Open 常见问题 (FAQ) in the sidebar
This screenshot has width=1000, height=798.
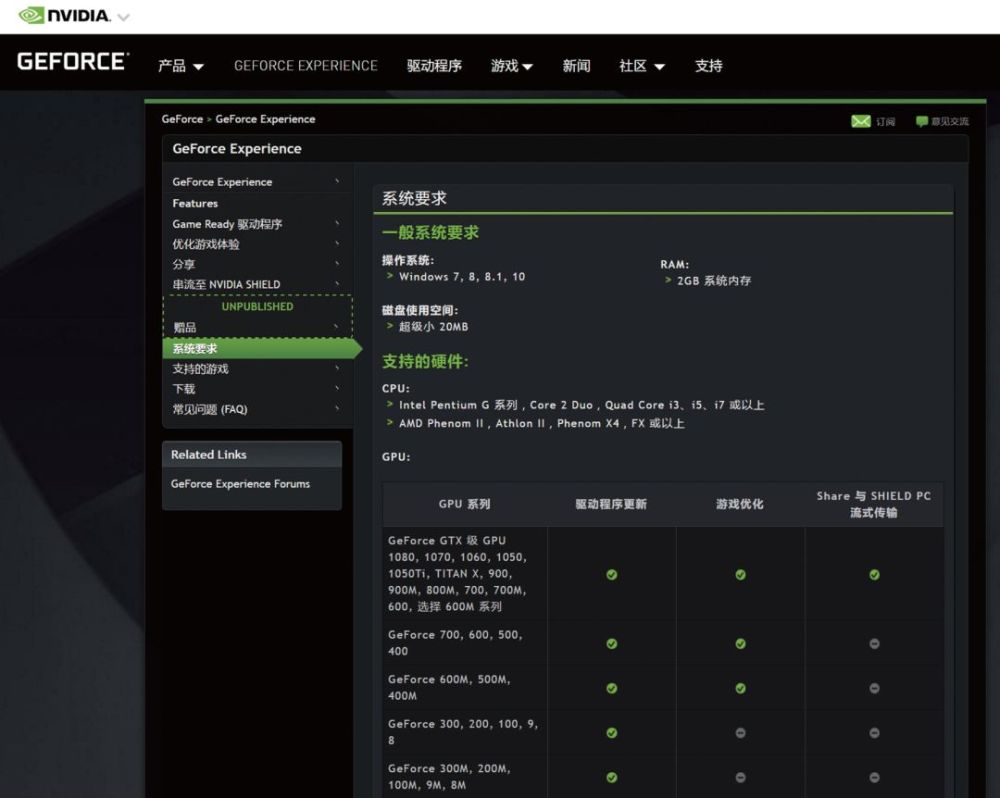(x=210, y=410)
